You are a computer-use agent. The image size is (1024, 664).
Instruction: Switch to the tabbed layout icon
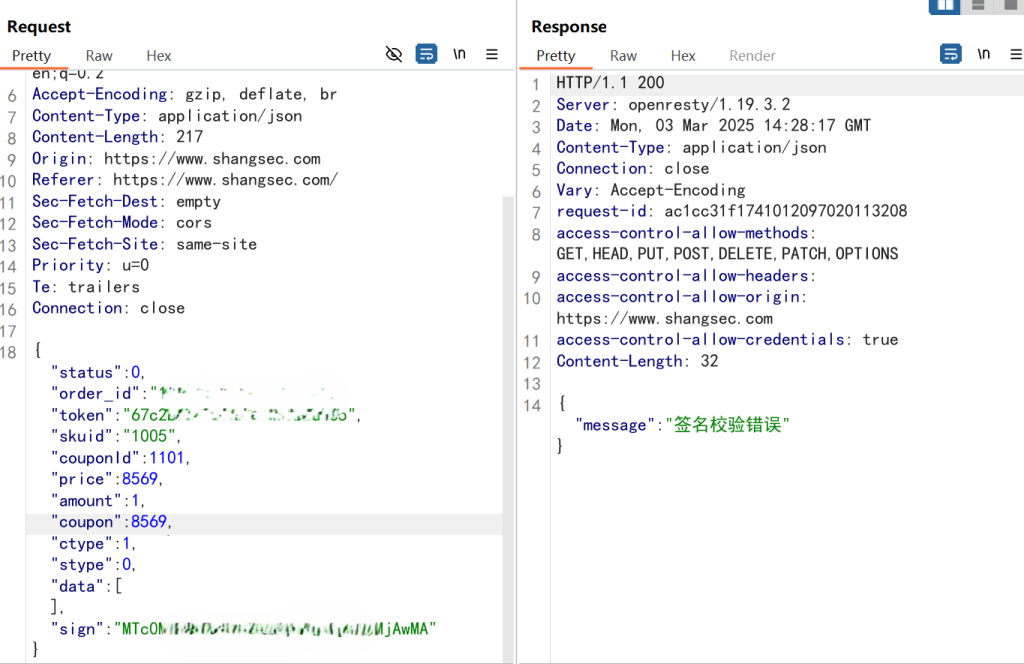click(x=1009, y=6)
